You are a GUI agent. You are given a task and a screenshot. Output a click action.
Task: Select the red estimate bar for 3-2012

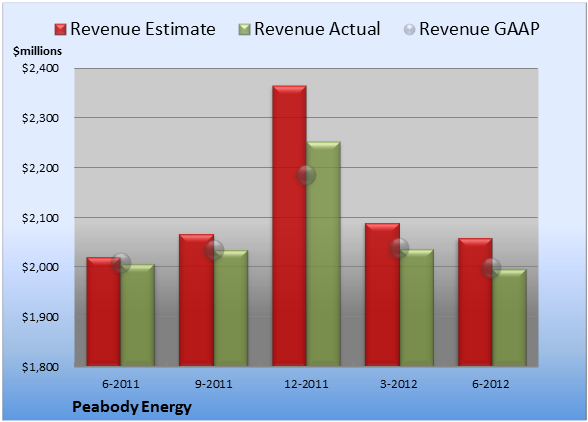point(382,295)
